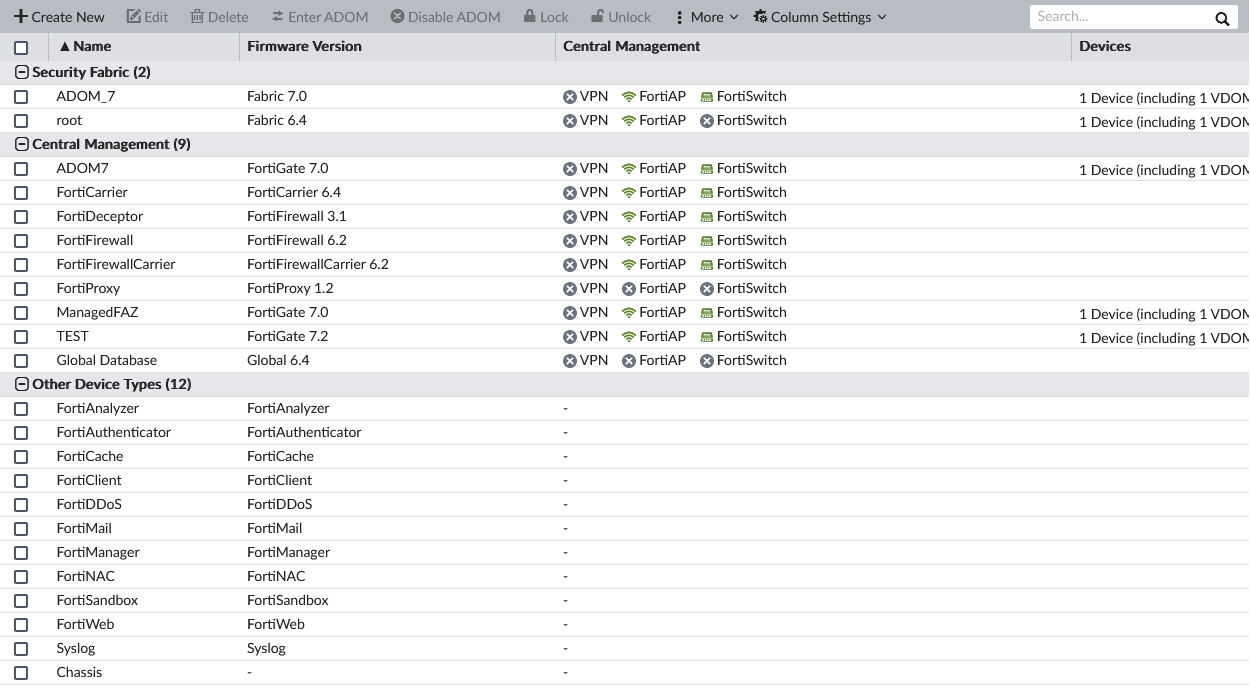
Task: Collapse the Other Device Types group
Action: click(x=21, y=384)
